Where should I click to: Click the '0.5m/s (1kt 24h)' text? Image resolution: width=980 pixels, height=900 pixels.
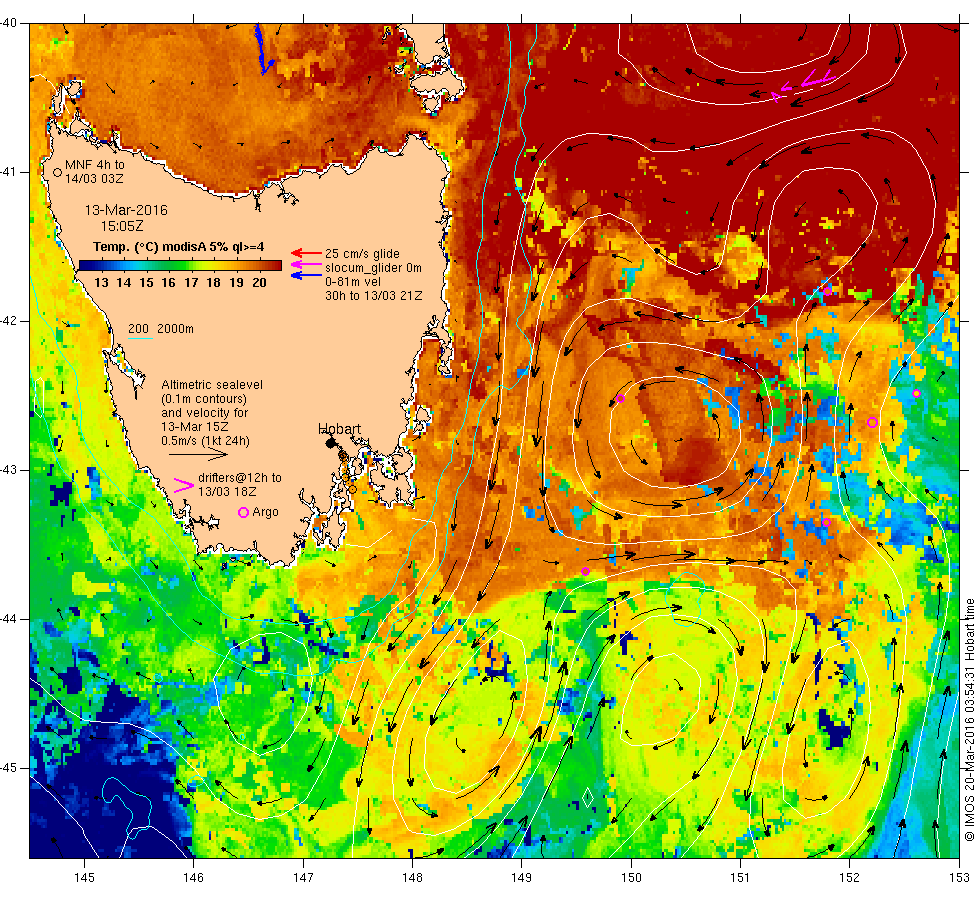[x=205, y=441]
